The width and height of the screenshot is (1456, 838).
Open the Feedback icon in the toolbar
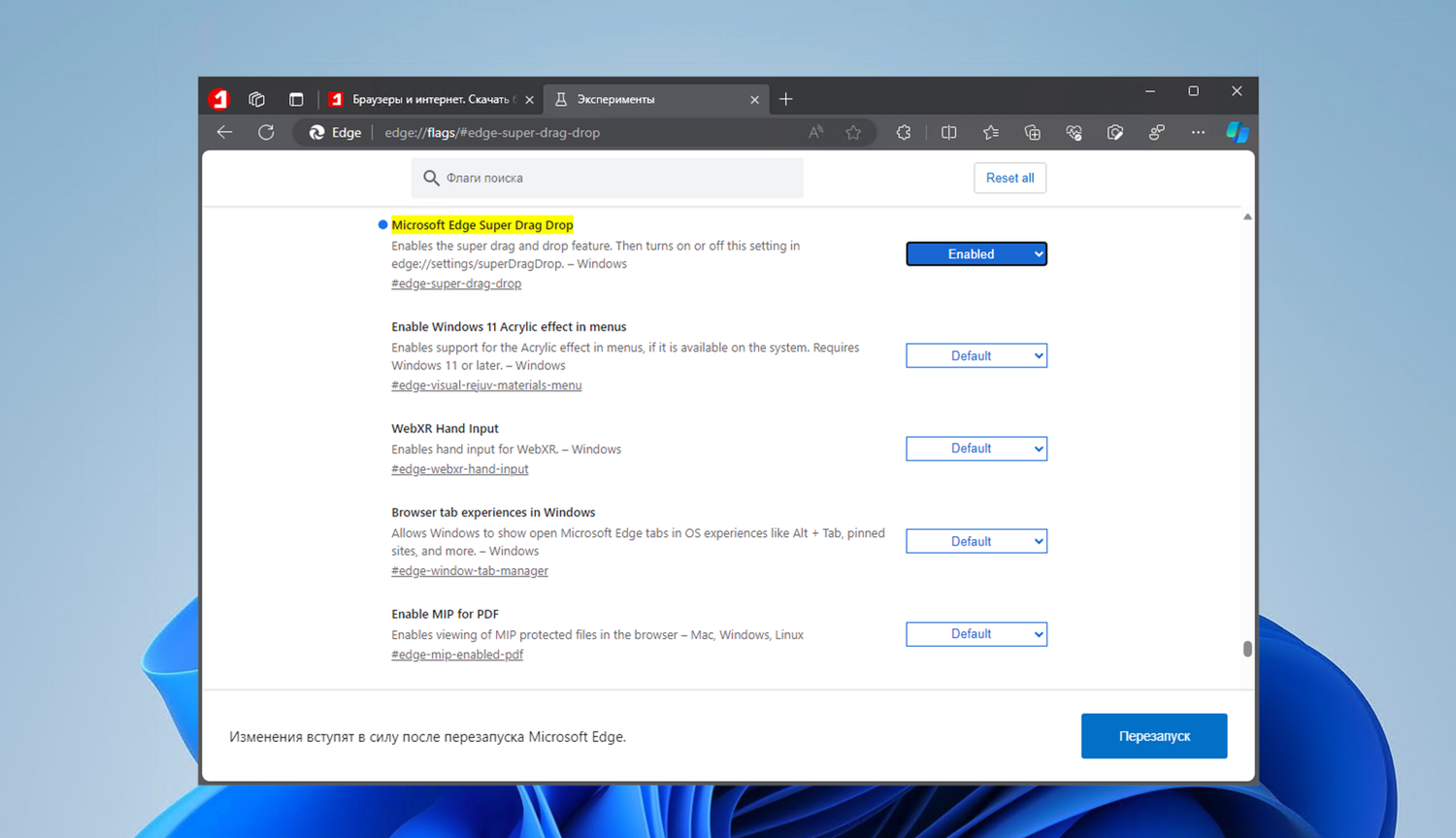[1157, 132]
